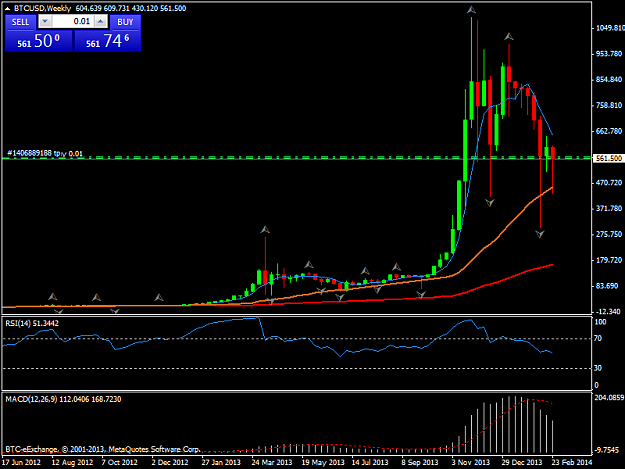This screenshot has width=625, height=469.
Task: Click the 29 Dec 2013 date label
Action: point(522,462)
